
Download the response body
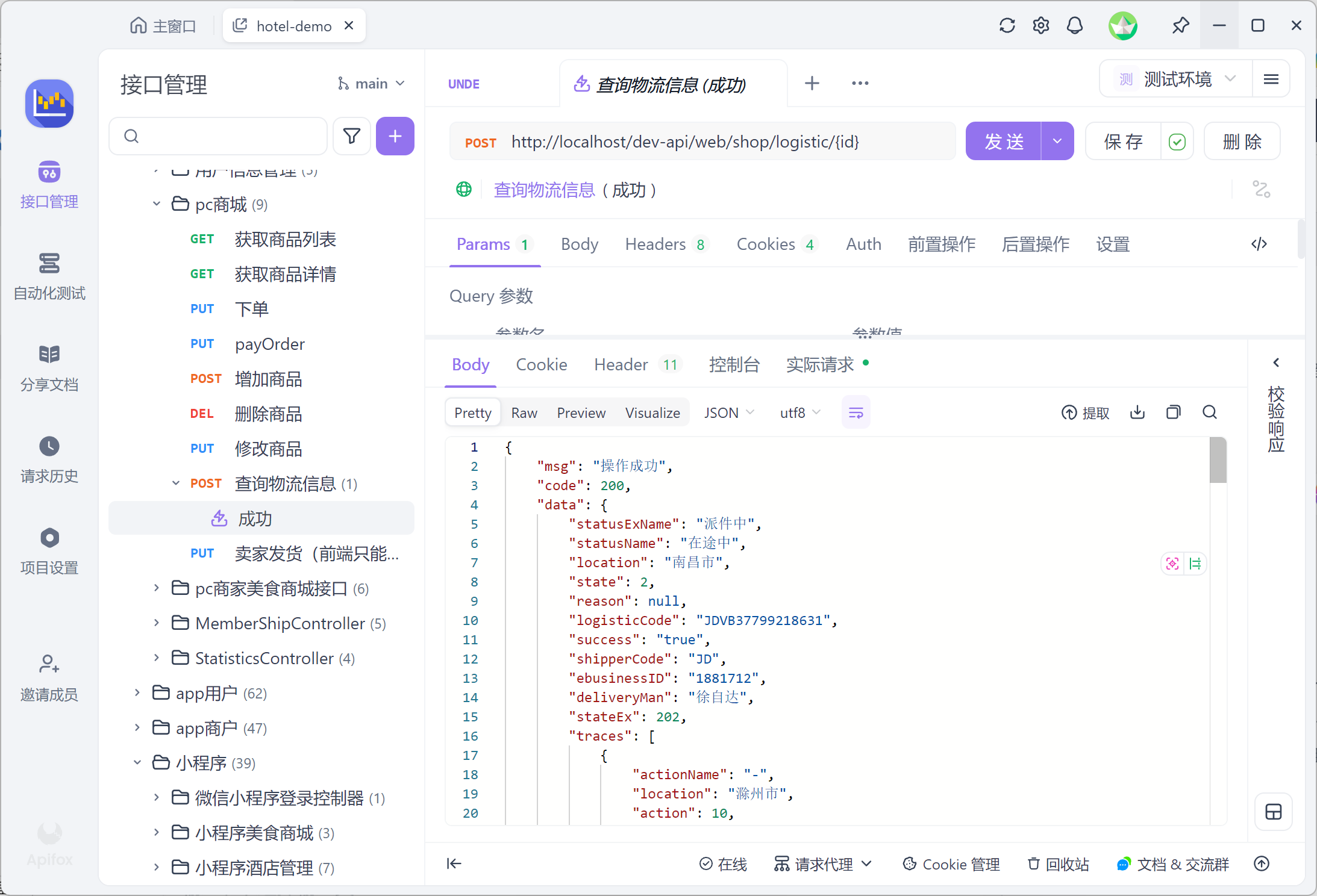pos(1137,412)
